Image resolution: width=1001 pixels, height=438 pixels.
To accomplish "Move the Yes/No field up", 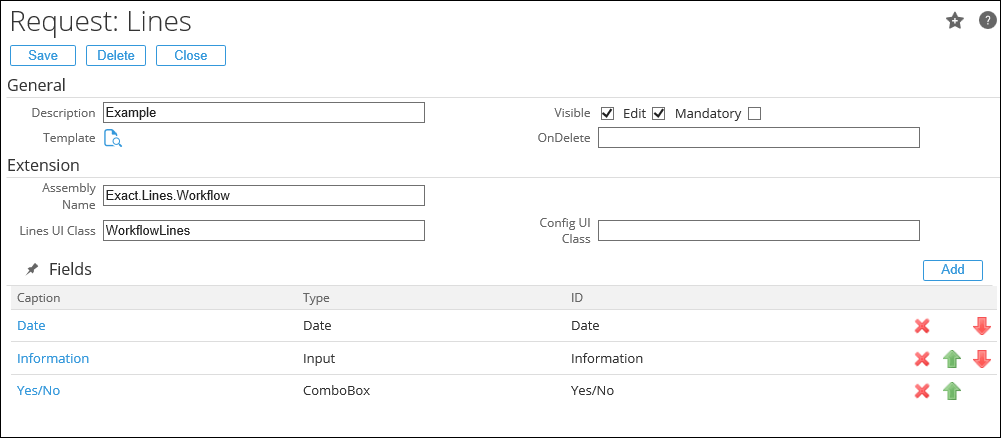I will click(x=952, y=391).
